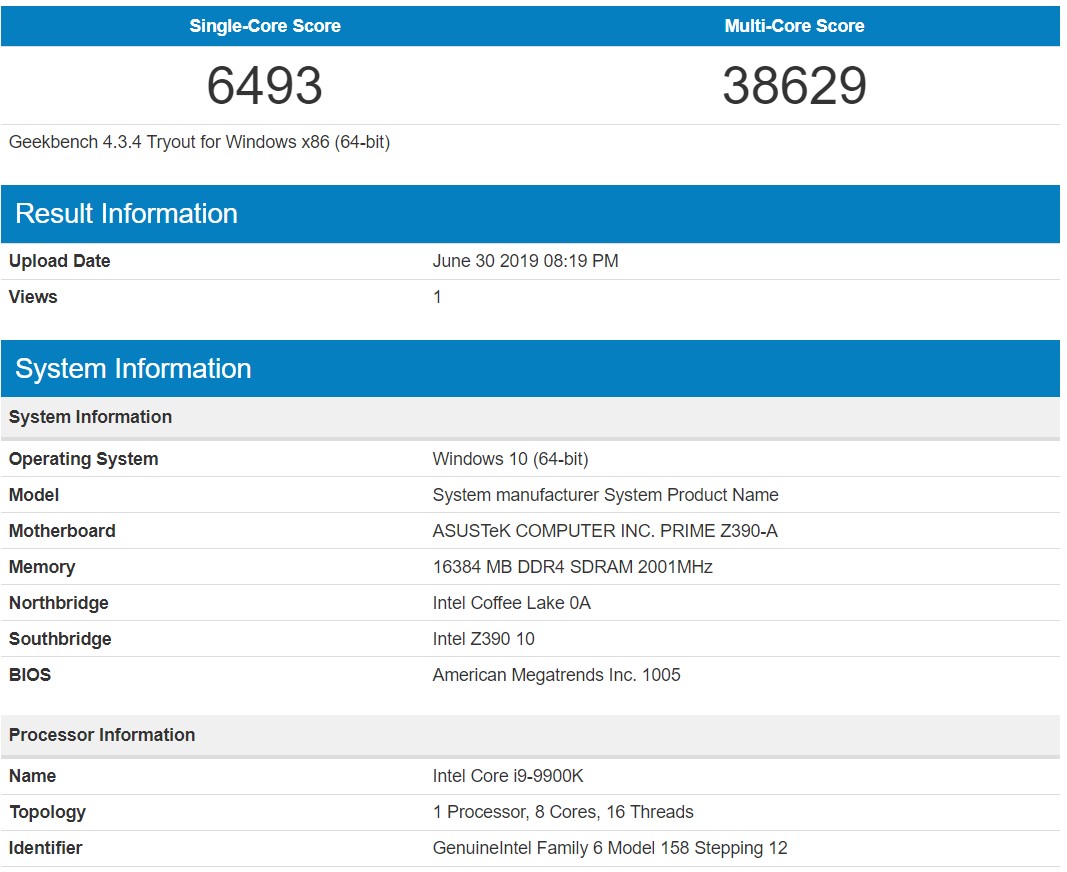Select American Megatrends Inc. 1005 value
Screen dimensions: 1067x872
pos(557,675)
